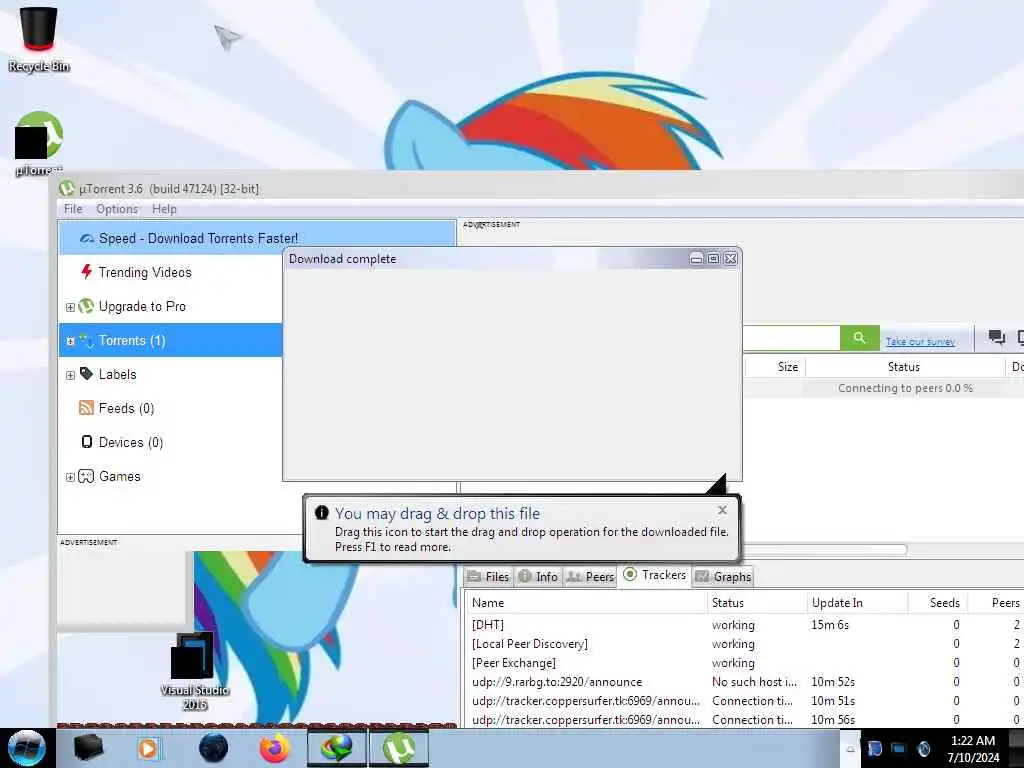Image resolution: width=1024 pixels, height=768 pixels.
Task: Switch to the Graphs tab
Action: click(x=723, y=577)
